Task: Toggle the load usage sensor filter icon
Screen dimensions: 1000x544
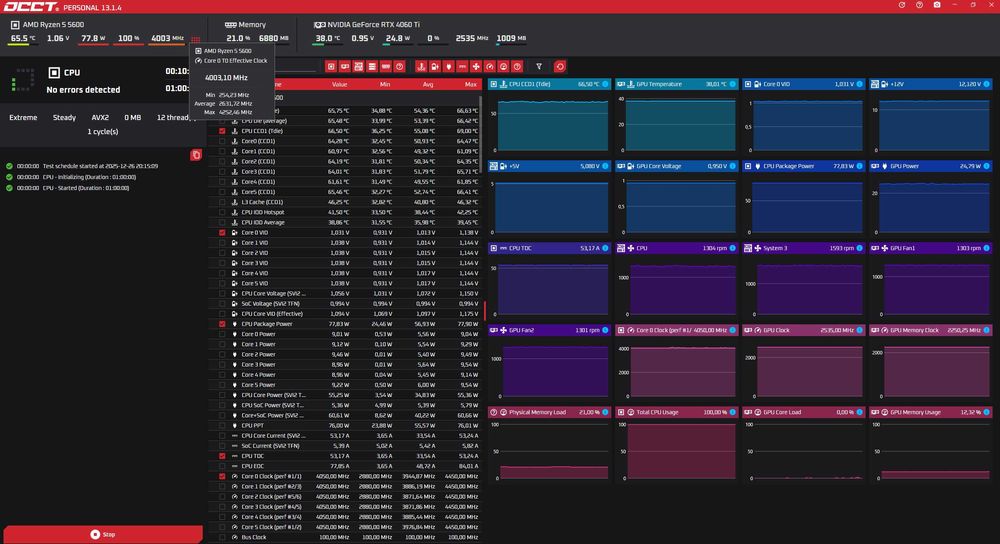Action: pos(503,66)
